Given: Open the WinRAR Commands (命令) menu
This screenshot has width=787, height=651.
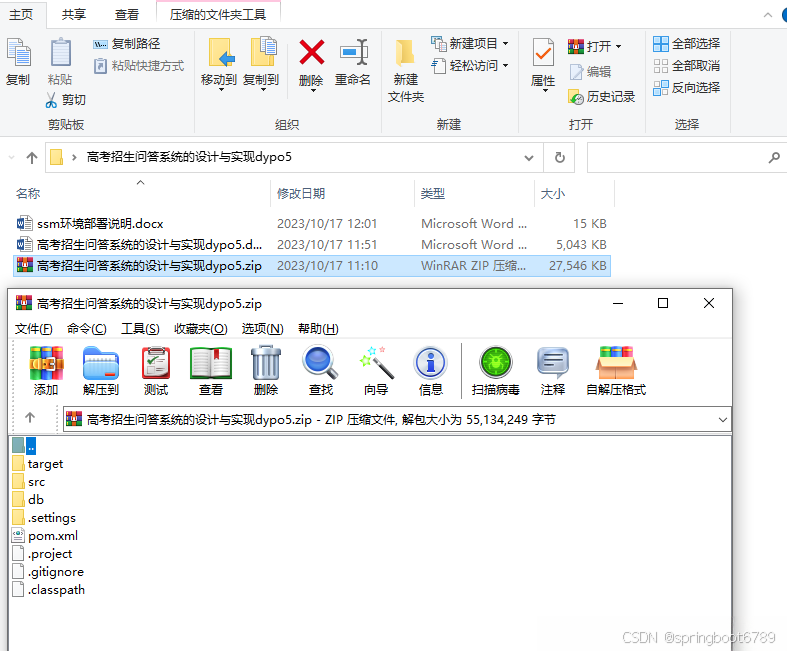Looking at the screenshot, I should coord(86,329).
